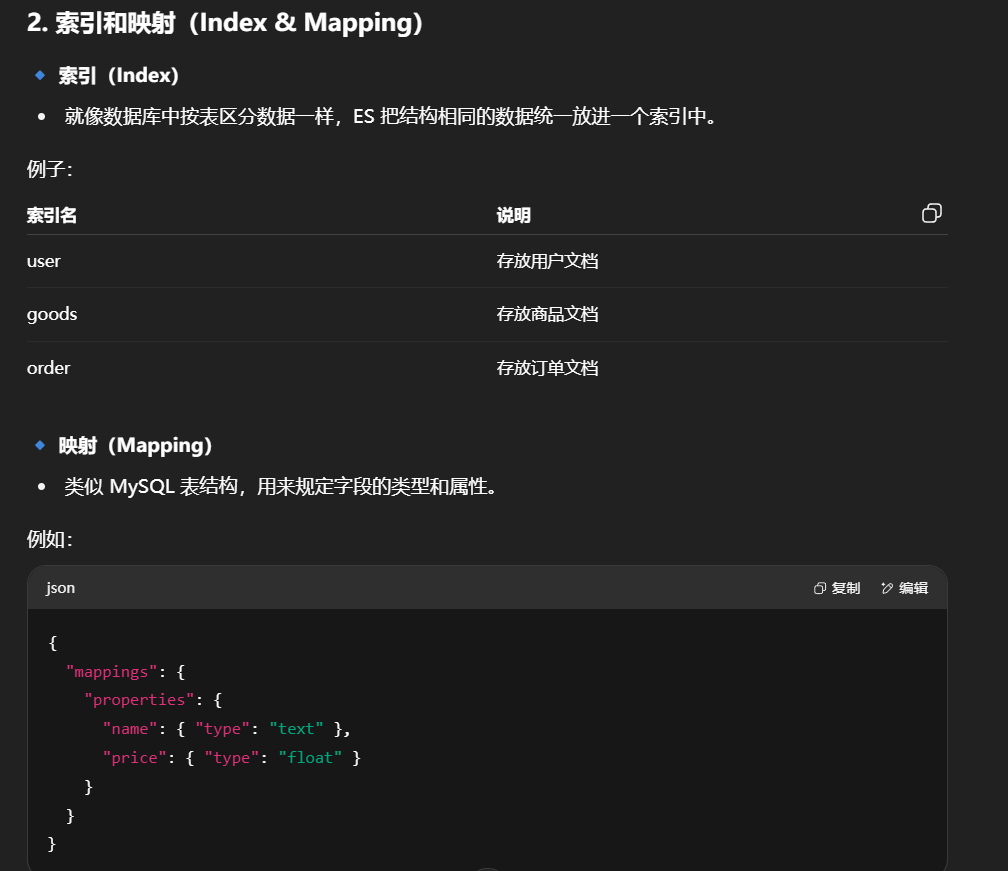Select the user table cell
This screenshot has width=1008, height=871.
44,261
